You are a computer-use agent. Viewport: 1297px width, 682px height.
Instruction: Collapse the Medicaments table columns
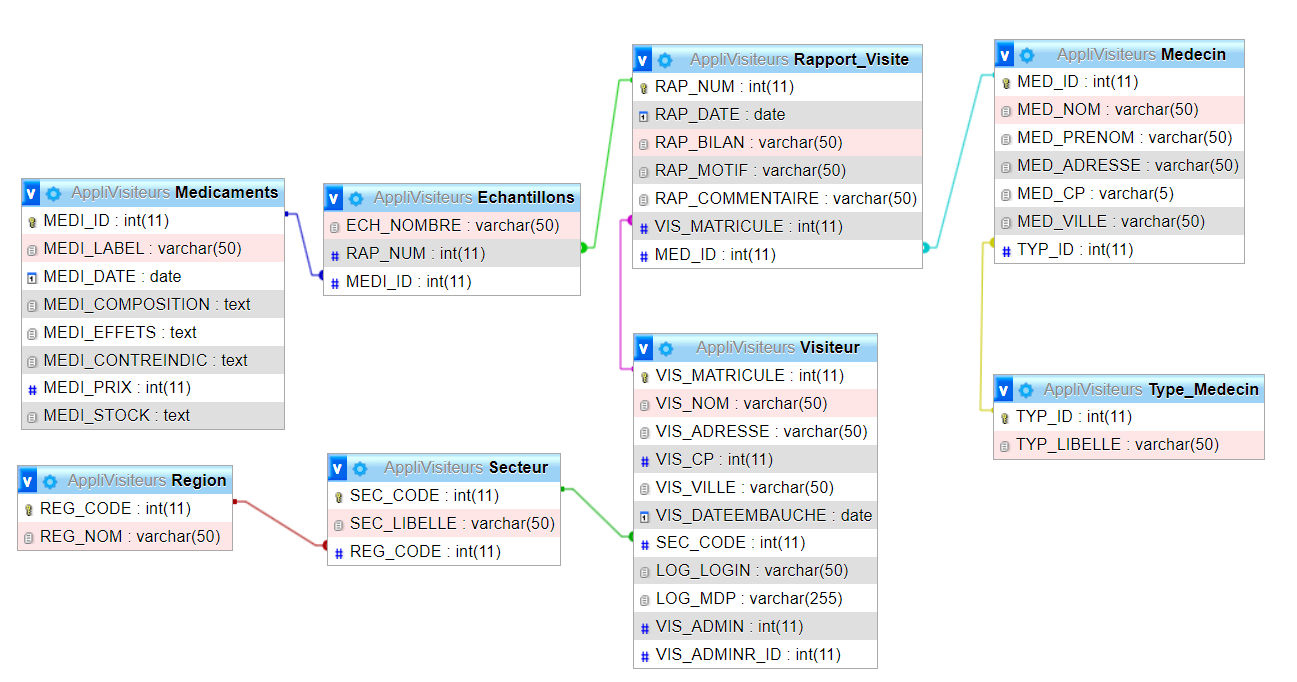coord(31,193)
